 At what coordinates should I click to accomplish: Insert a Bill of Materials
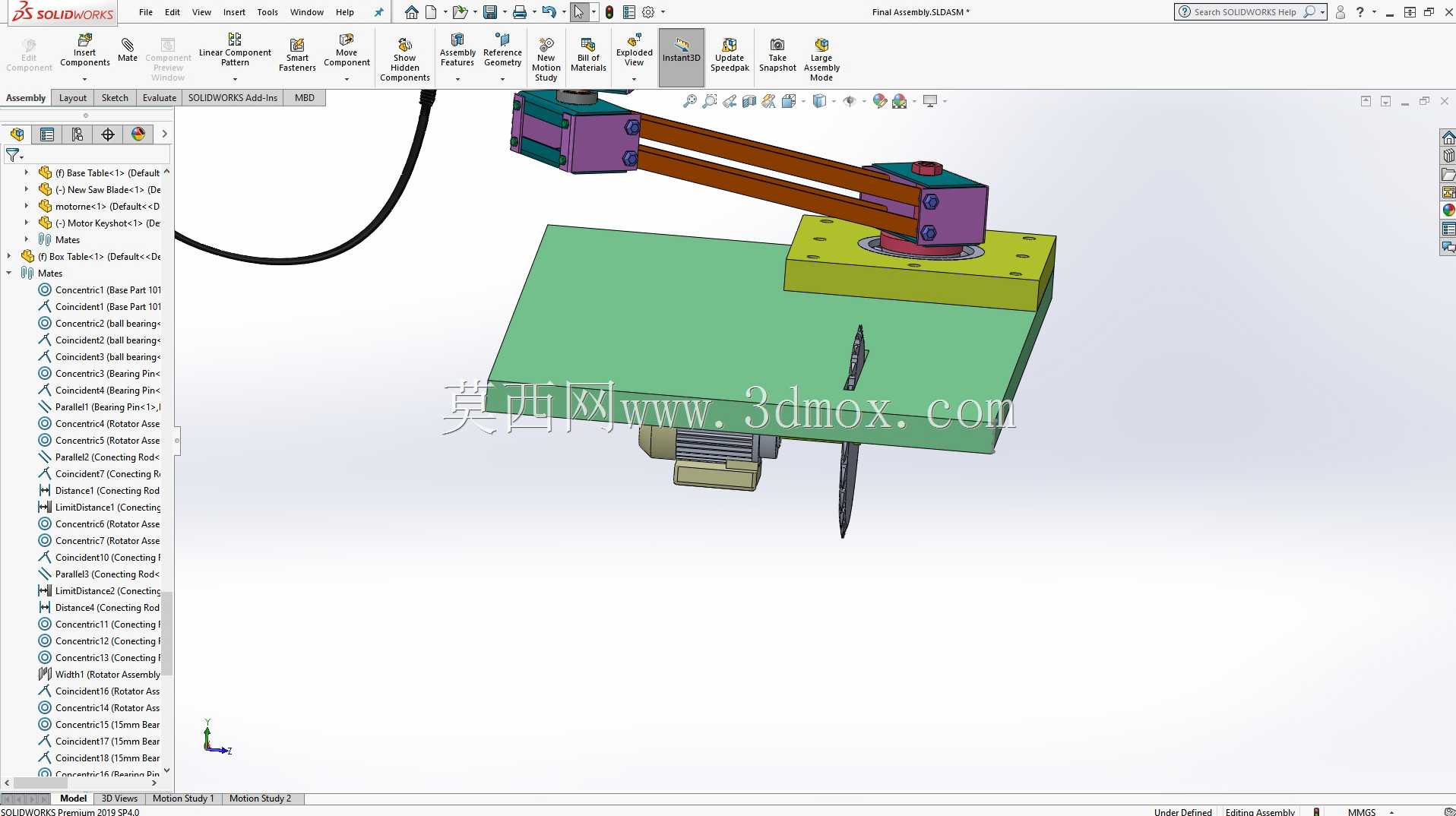point(588,55)
